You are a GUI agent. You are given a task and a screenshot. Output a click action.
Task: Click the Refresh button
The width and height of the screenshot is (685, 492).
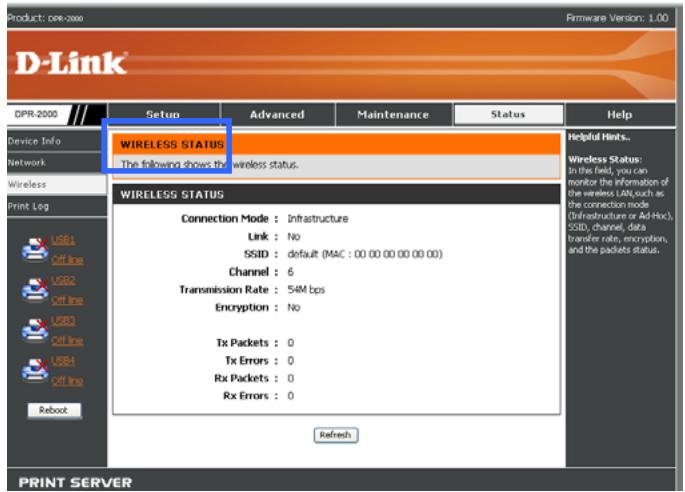pyautogui.click(x=336, y=435)
